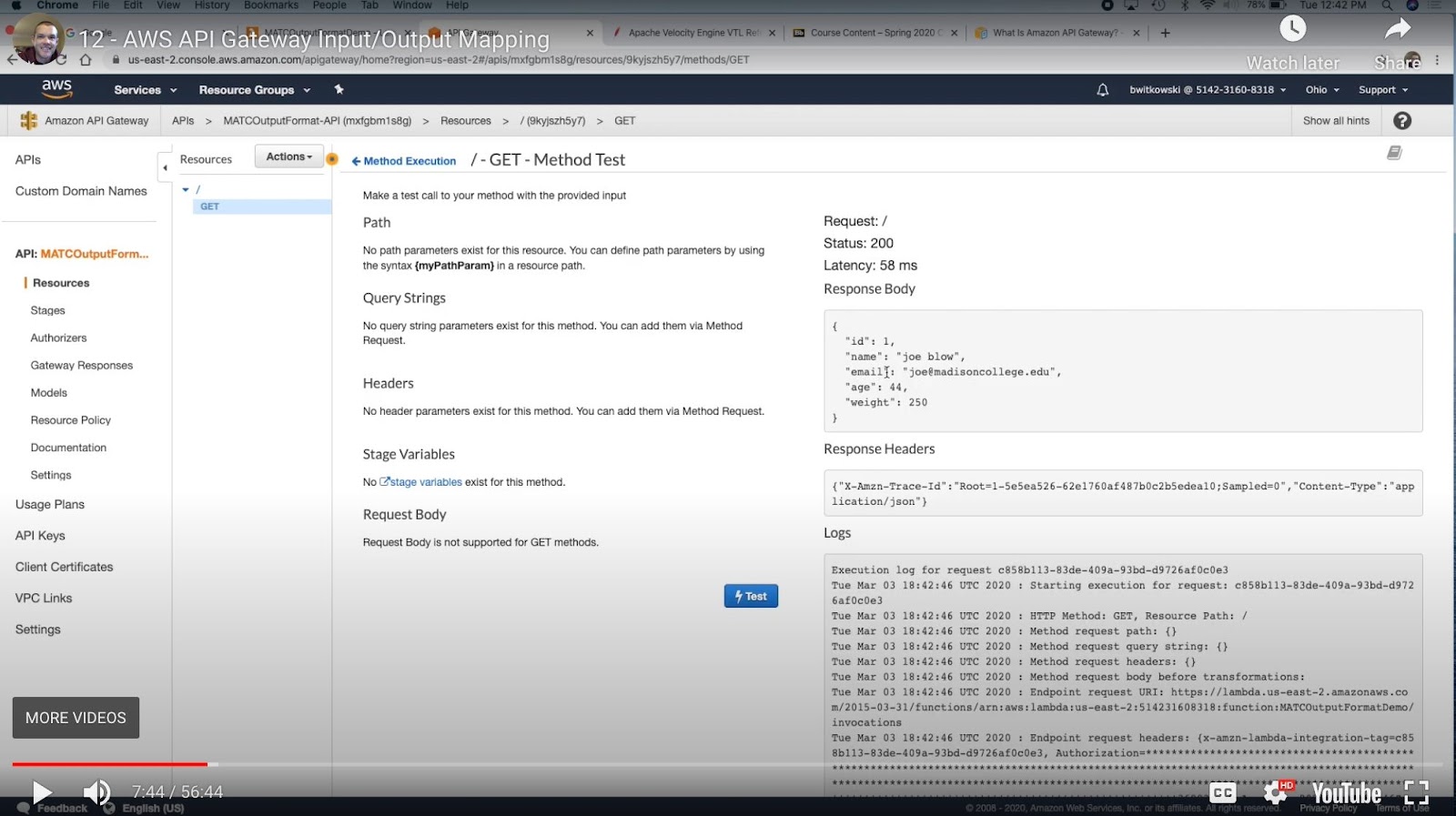Viewport: 1456px width, 816px height.
Task: Switch to Course Content Spring 2020 tab
Action: pyautogui.click(x=875, y=33)
